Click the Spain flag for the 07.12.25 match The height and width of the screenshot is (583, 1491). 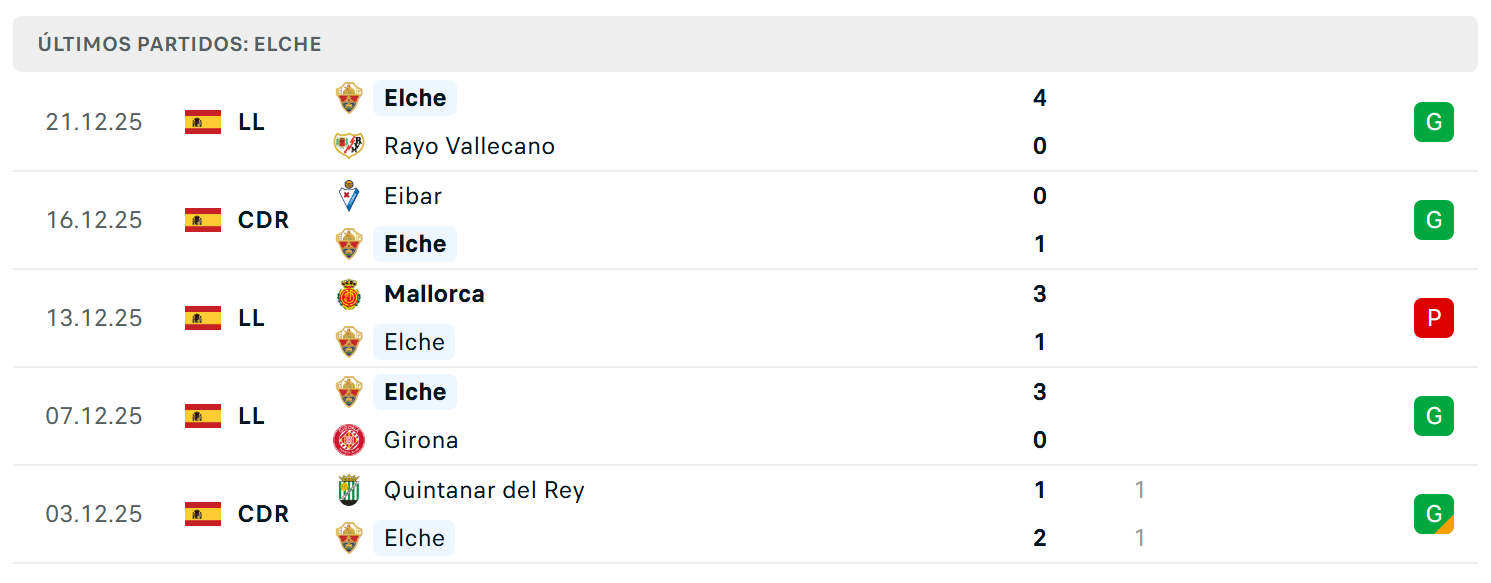pos(203,416)
